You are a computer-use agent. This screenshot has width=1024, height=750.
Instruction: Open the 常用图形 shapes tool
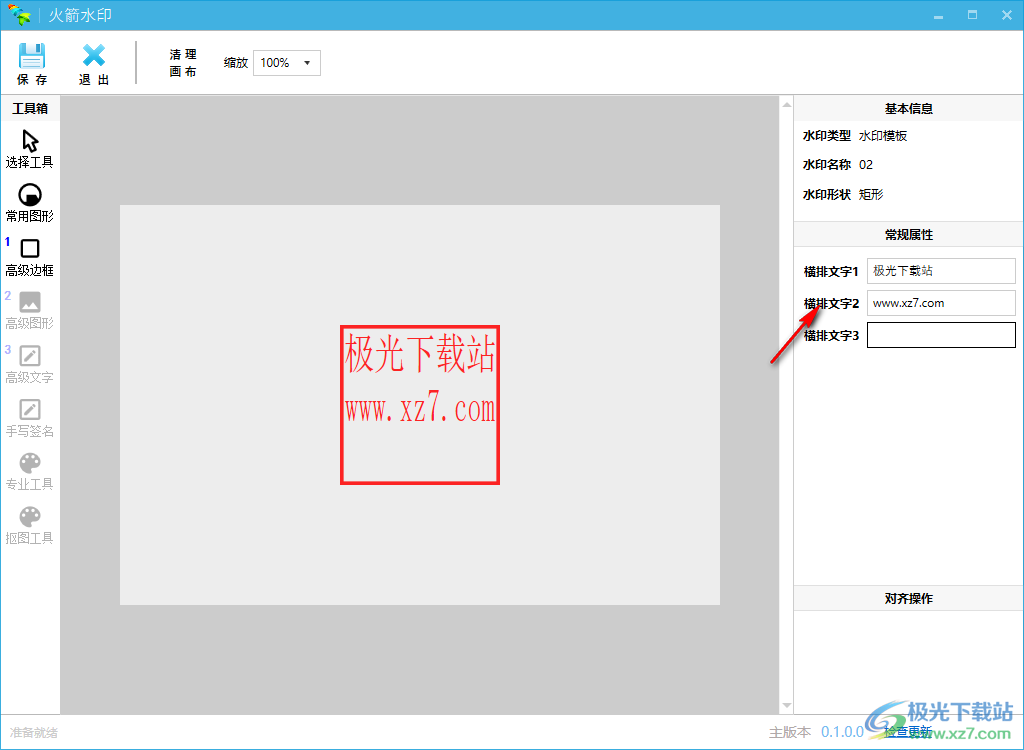[30, 200]
